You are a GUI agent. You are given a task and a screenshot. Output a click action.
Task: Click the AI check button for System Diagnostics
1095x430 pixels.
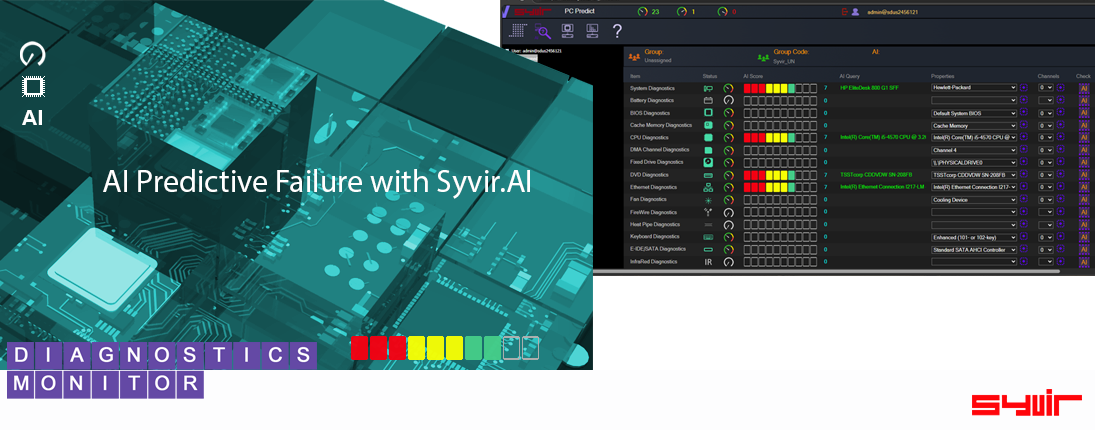pyautogui.click(x=1084, y=88)
